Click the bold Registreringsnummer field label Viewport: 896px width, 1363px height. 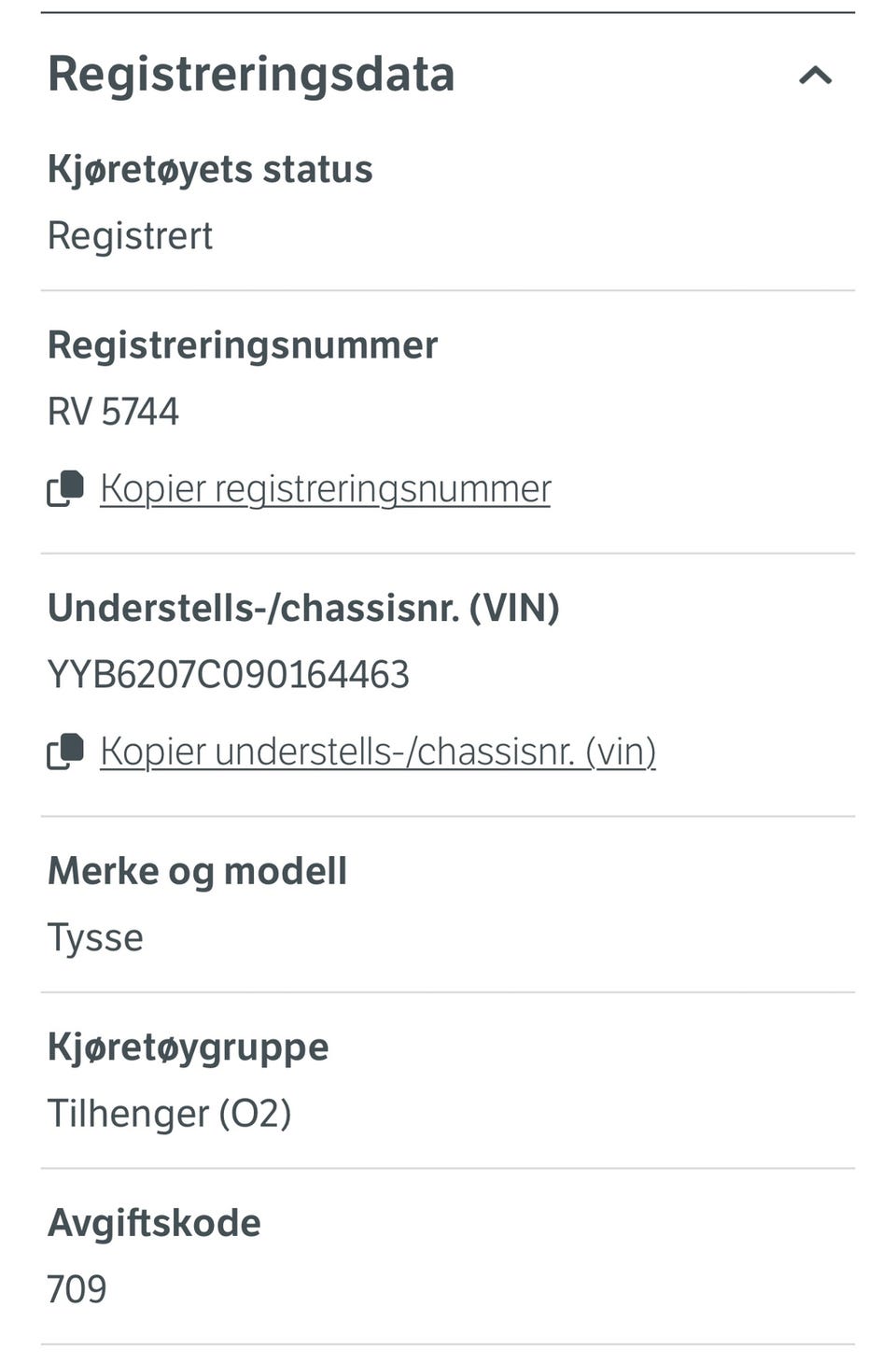click(243, 345)
